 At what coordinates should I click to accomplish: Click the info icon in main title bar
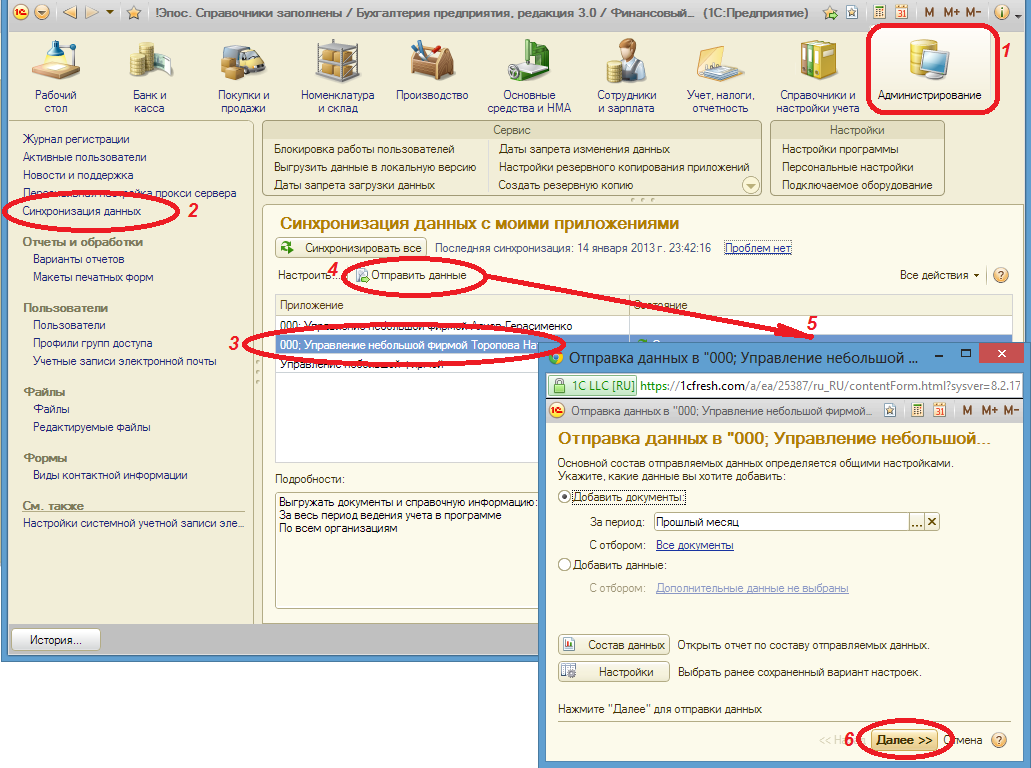coord(1001,12)
